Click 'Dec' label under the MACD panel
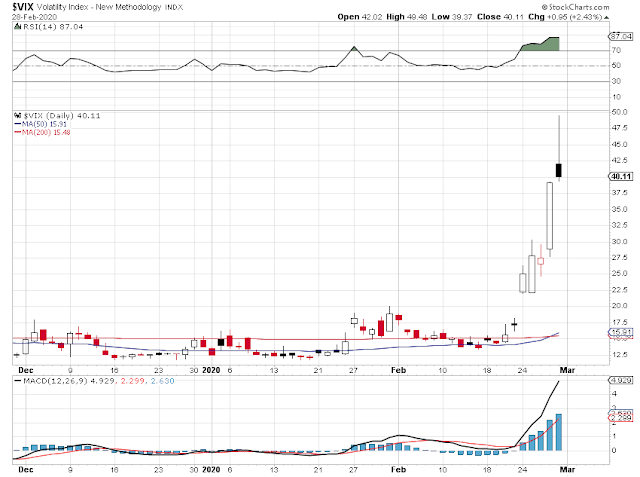Image resolution: width=640 pixels, height=477 pixels. click(26, 469)
